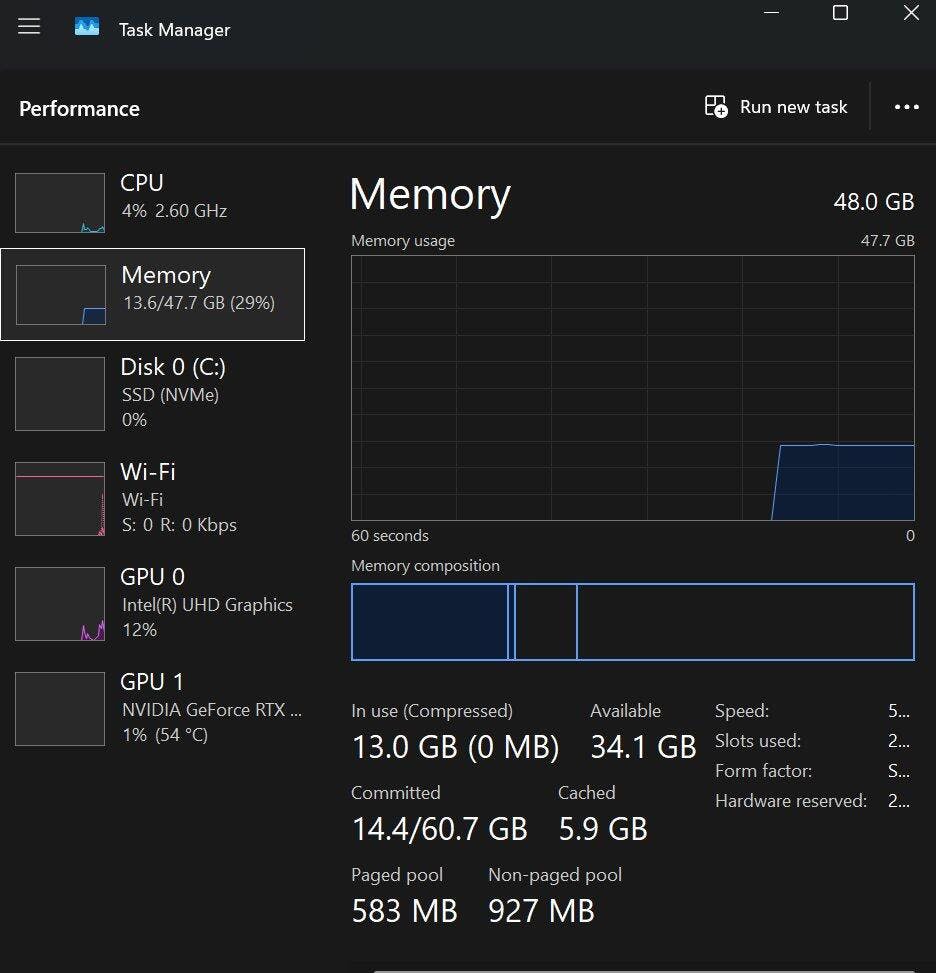Click the GPU 0 usage mini graph
The height and width of the screenshot is (973, 936).
pyautogui.click(x=60, y=604)
